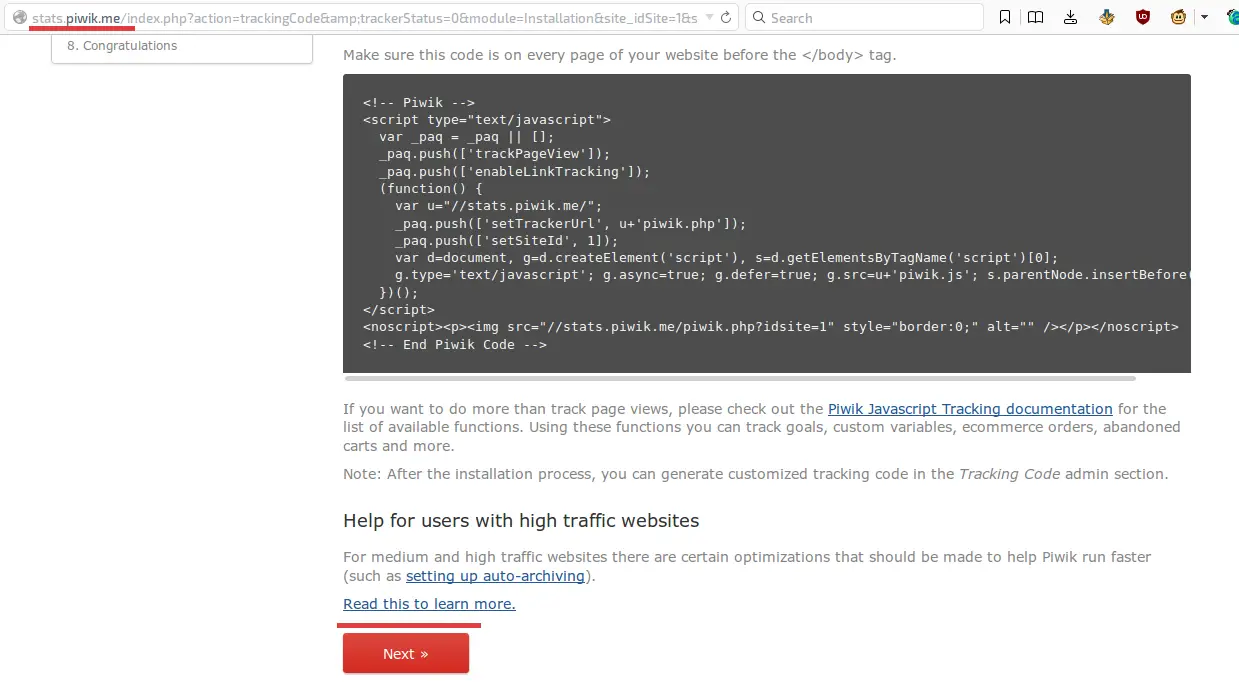Viewport: 1239px width, 683px height.
Task: Click the package box extension icon
Action: (1107, 17)
